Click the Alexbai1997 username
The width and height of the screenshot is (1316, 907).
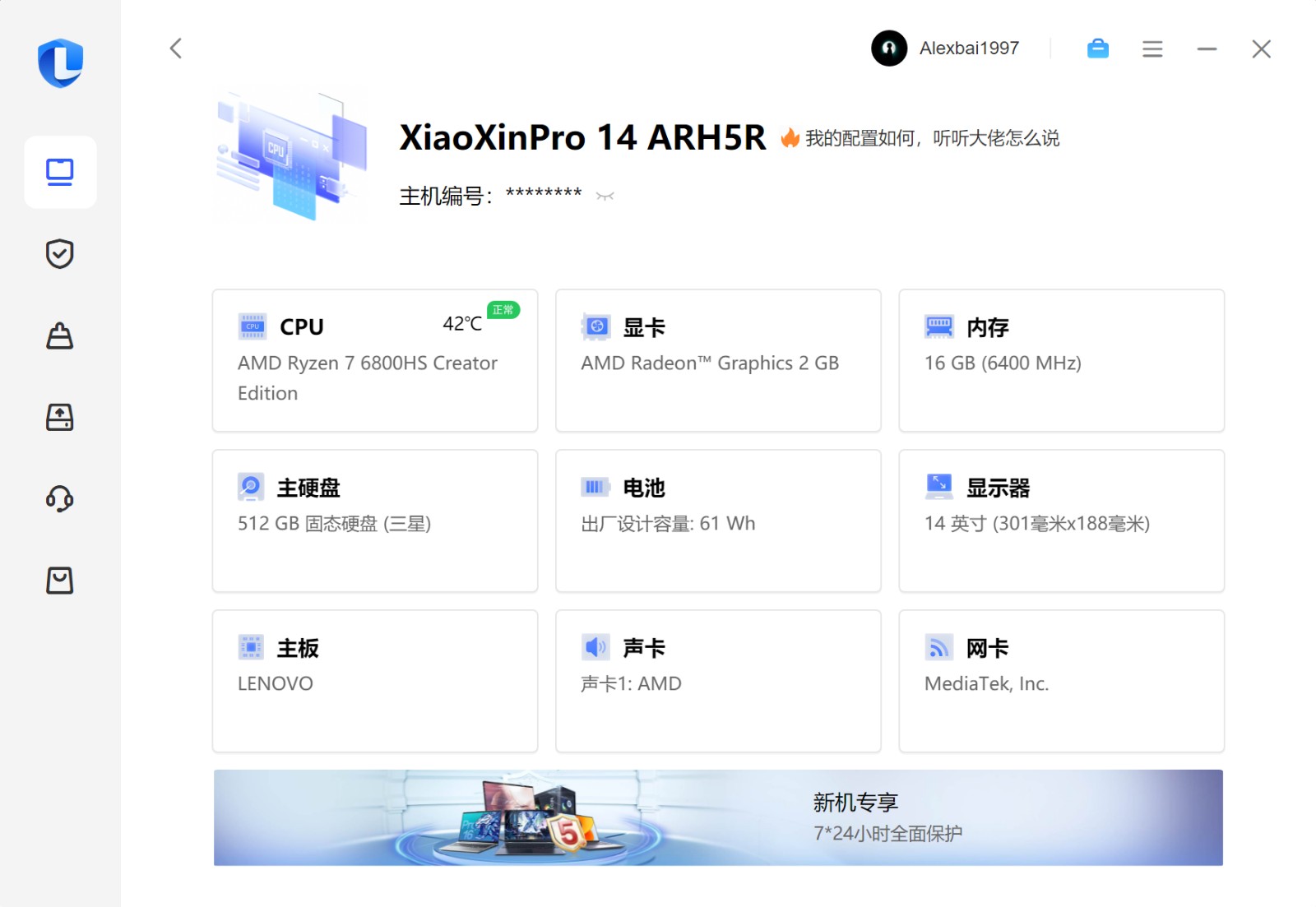[969, 49]
